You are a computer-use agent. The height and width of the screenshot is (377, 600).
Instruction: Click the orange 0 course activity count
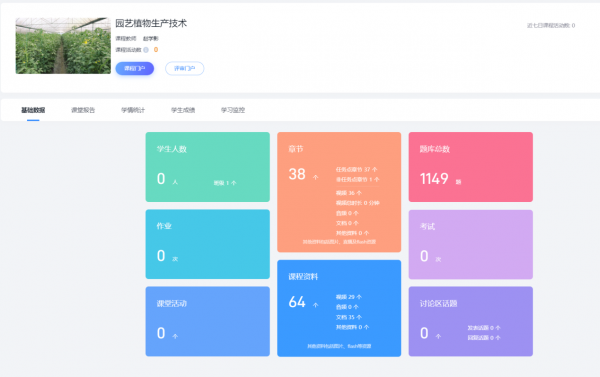[x=156, y=50]
